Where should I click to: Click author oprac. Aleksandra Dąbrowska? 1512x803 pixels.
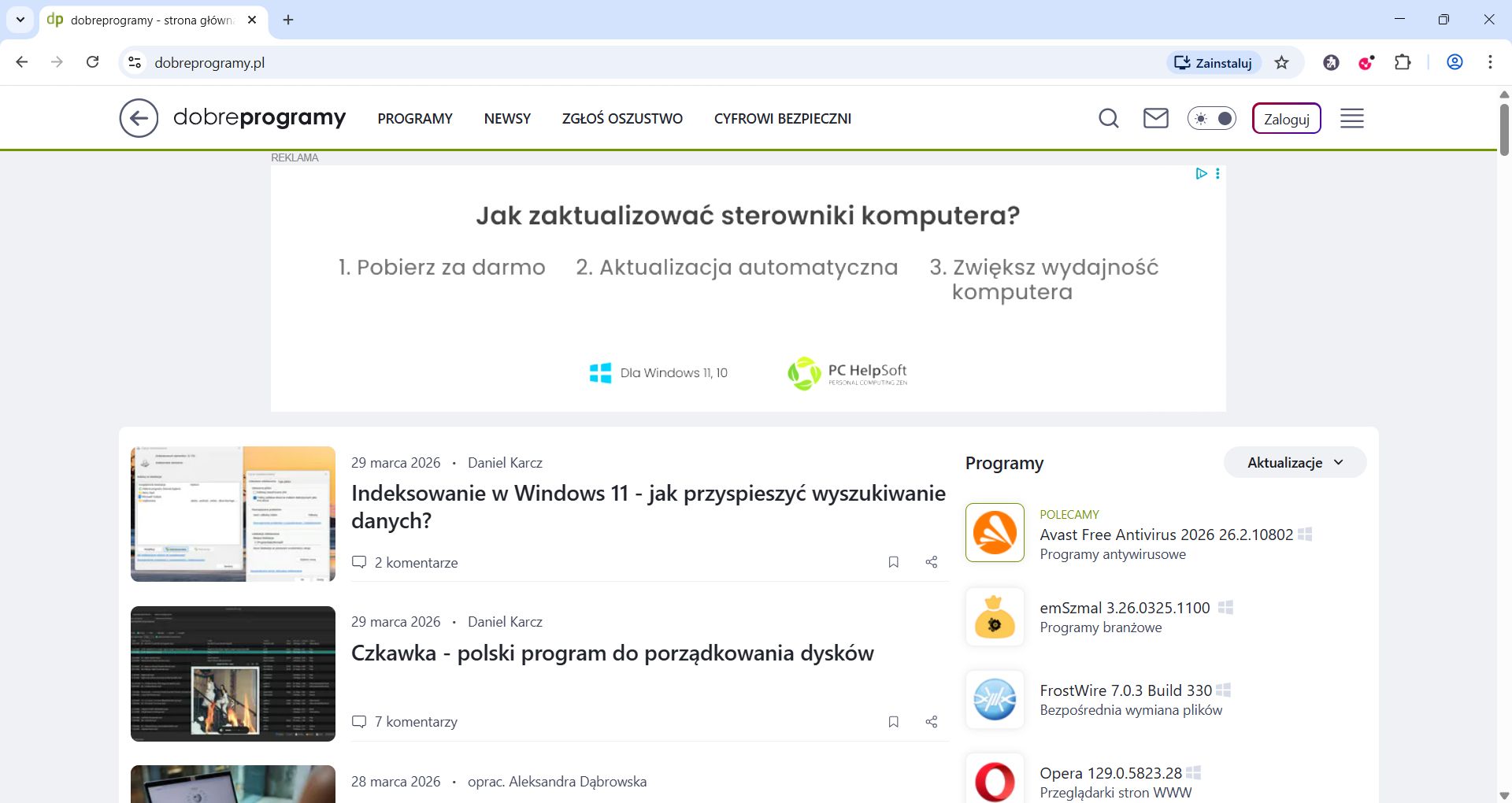click(x=557, y=782)
